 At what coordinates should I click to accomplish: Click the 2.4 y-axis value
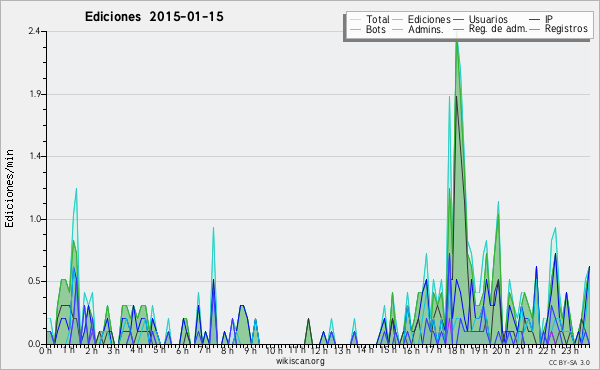[34, 31]
